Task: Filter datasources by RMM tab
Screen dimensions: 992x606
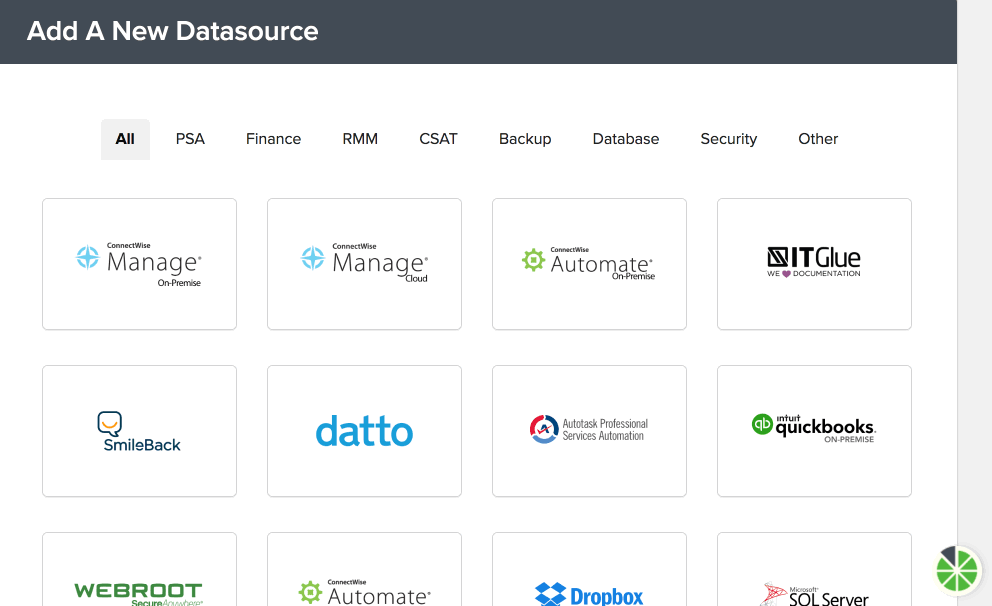Action: pyautogui.click(x=360, y=139)
